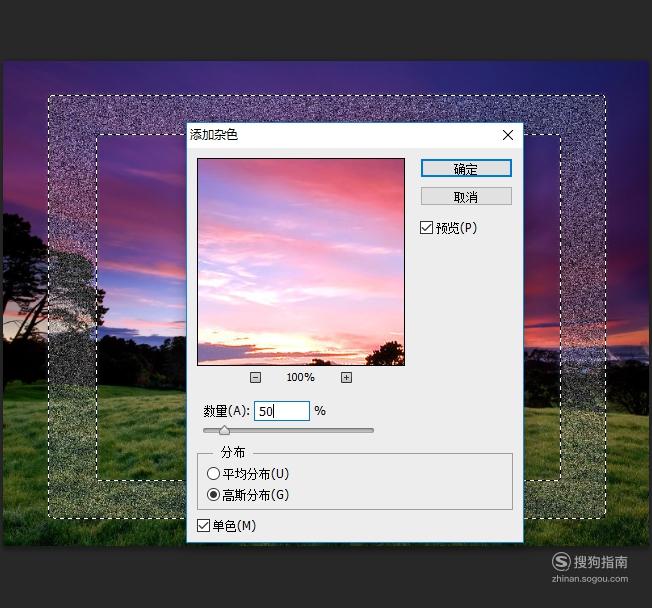
Task: Click the 添加杂色 dialog title
Action: tap(214, 135)
